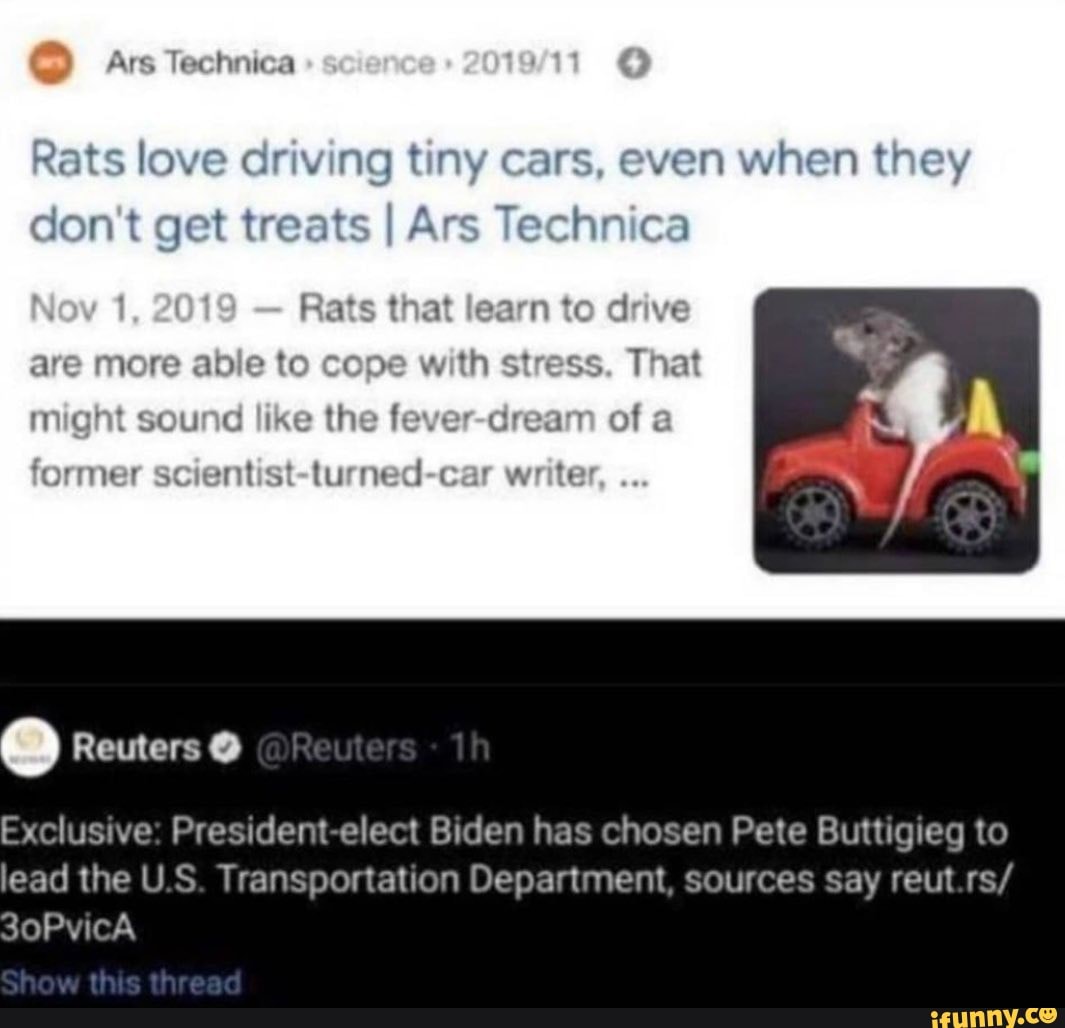1065x1028 pixels.
Task: Click the '1h' tweet timestamp
Action: point(471,748)
